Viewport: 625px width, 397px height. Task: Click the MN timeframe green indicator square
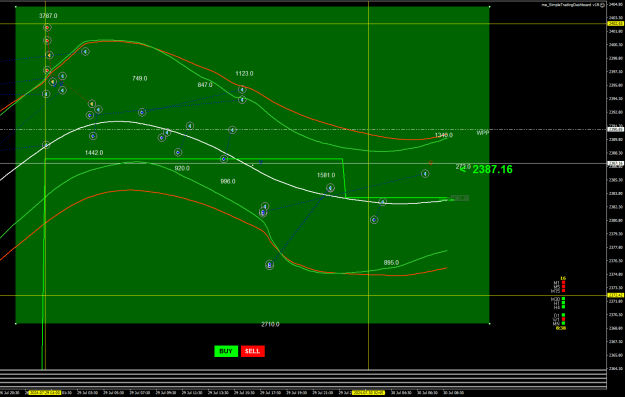563,323
